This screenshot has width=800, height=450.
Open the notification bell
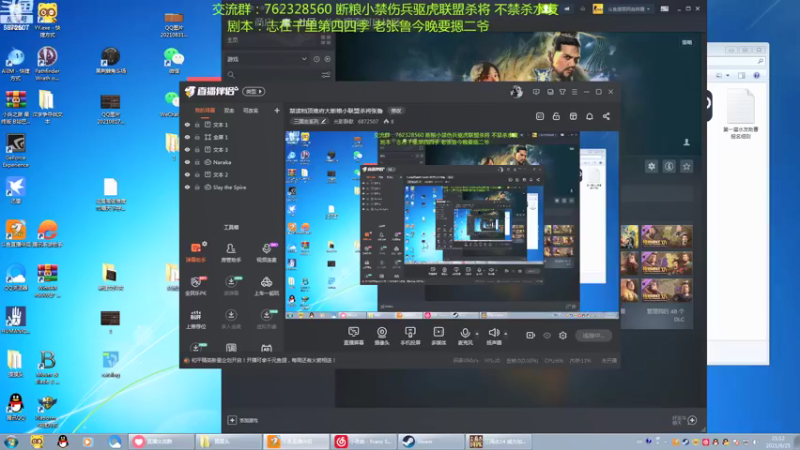point(589,116)
